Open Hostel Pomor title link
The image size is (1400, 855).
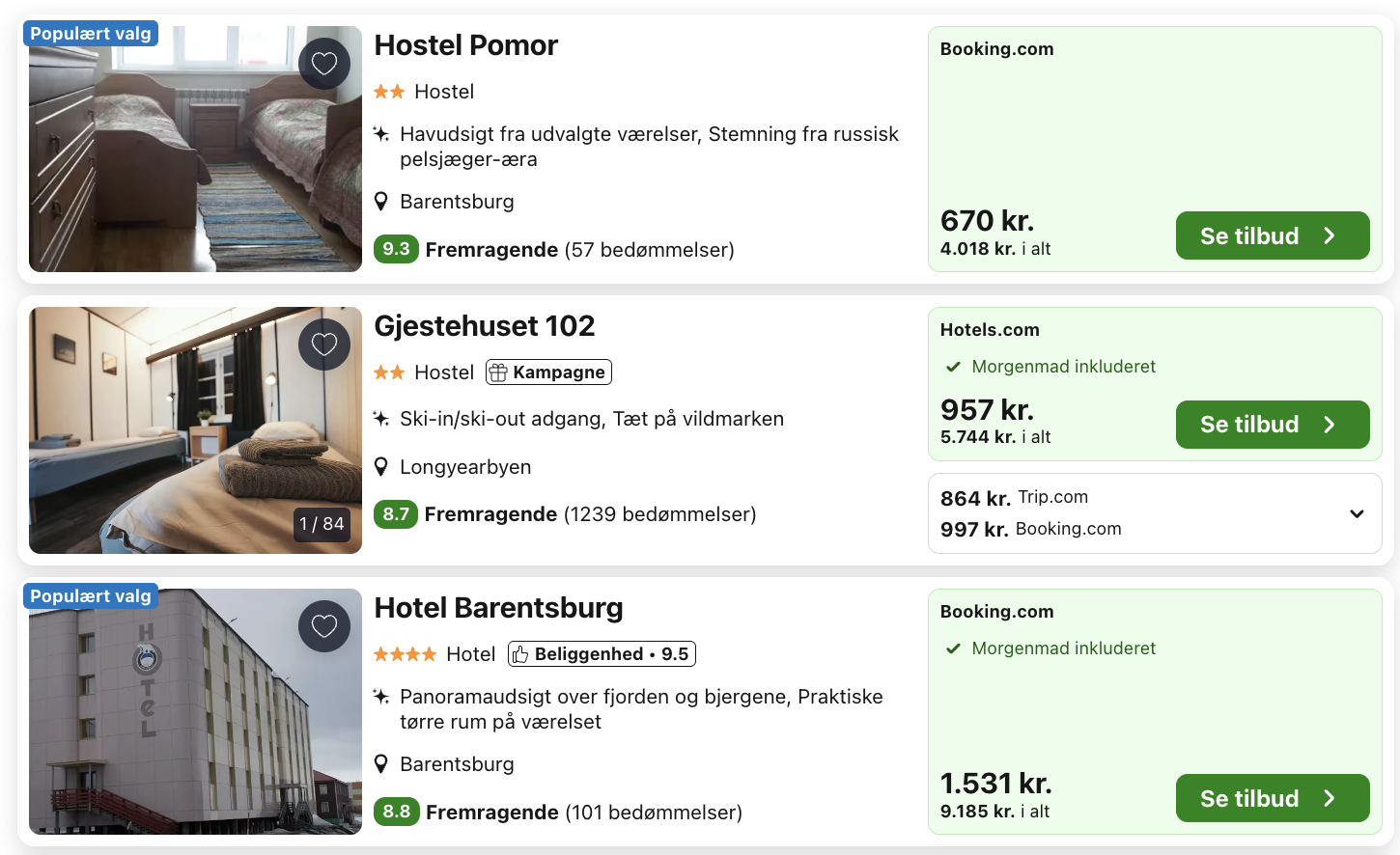click(x=465, y=45)
